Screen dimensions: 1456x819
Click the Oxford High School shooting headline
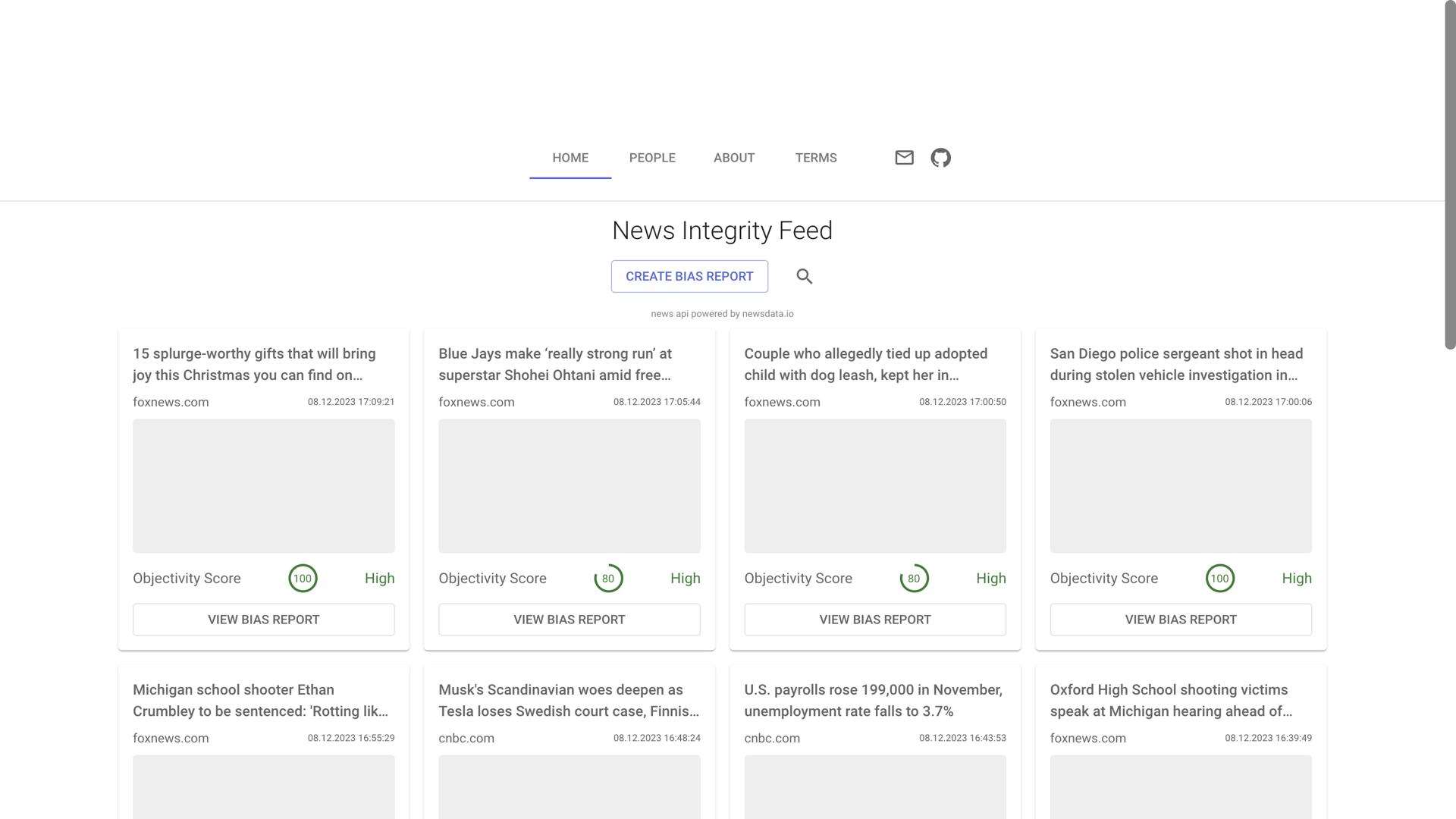[x=1170, y=701]
